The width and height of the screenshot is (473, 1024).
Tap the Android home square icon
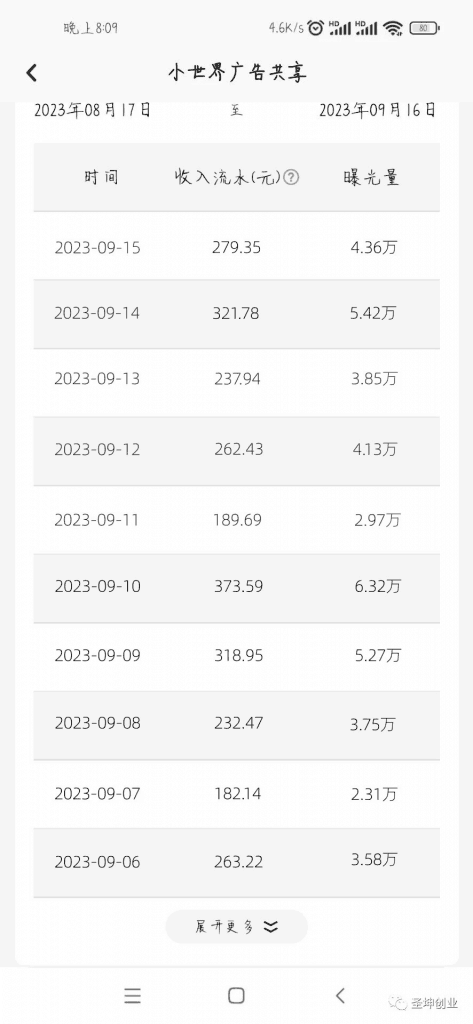click(x=236, y=995)
